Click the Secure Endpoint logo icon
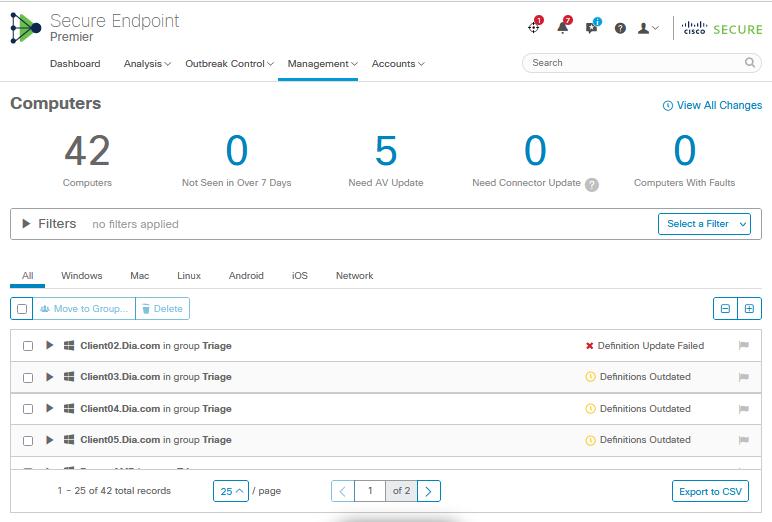772x522 pixels. tap(26, 28)
